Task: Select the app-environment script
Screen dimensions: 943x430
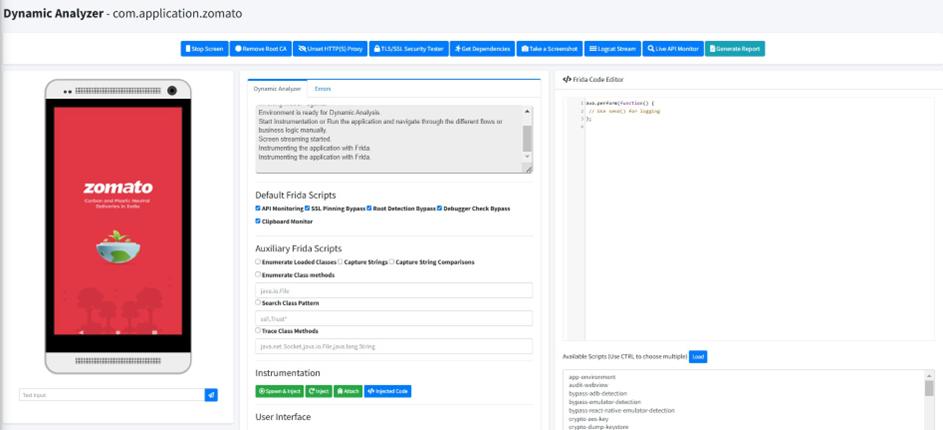Action: (592, 377)
